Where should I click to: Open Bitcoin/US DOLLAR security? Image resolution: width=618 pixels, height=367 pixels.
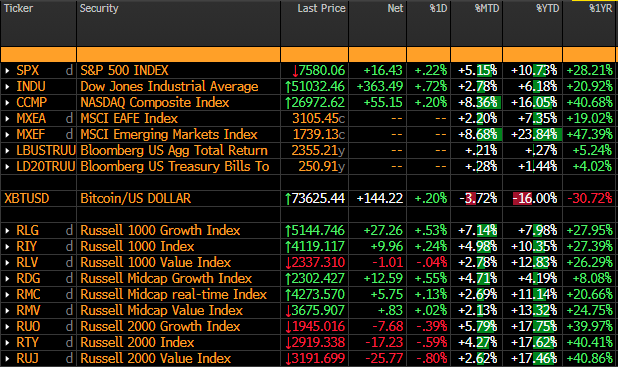(136, 199)
